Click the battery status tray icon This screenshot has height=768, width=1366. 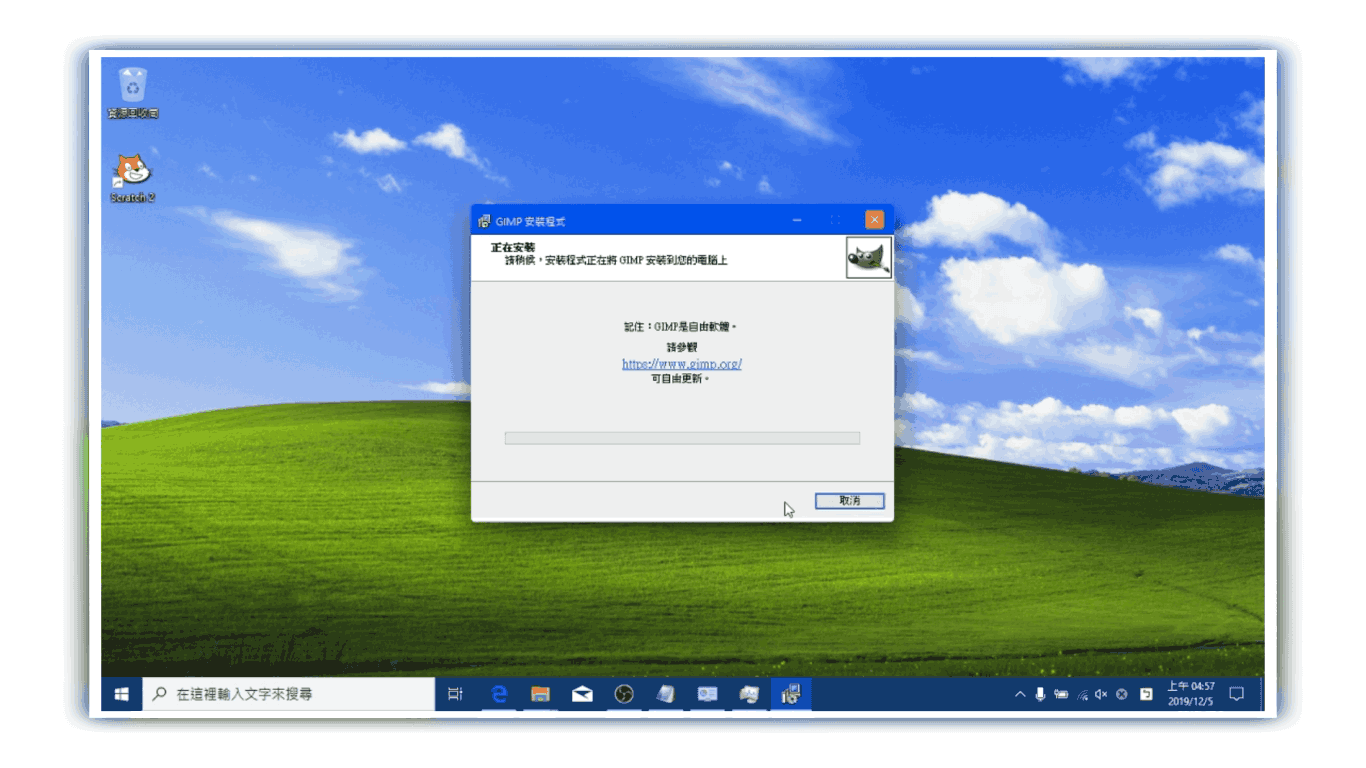1061,694
